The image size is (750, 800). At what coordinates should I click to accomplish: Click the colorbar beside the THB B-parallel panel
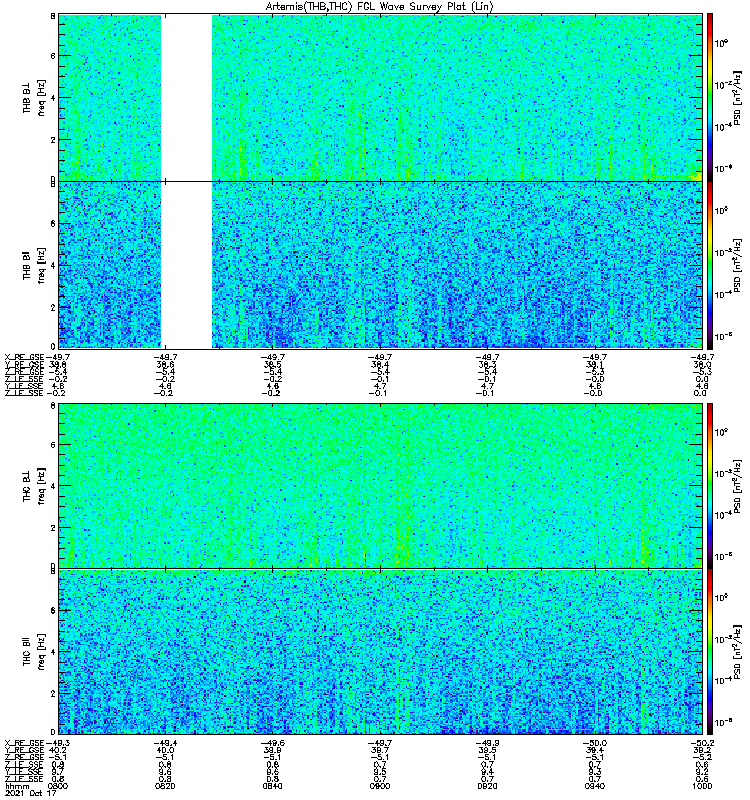pos(710,265)
